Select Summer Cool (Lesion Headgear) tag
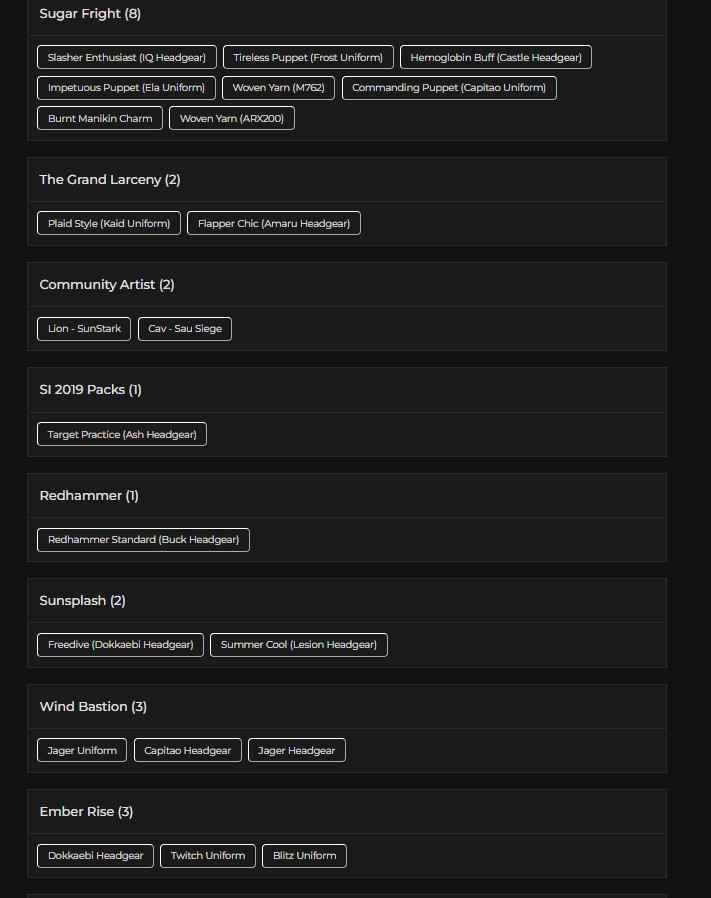Viewport: 711px width, 898px height. [x=299, y=645]
